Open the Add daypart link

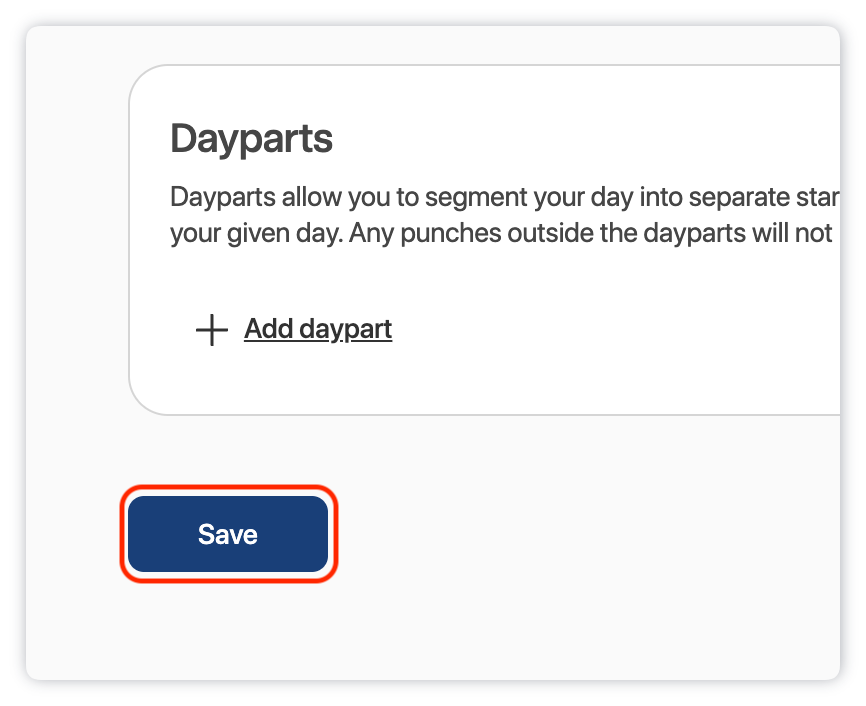318,330
